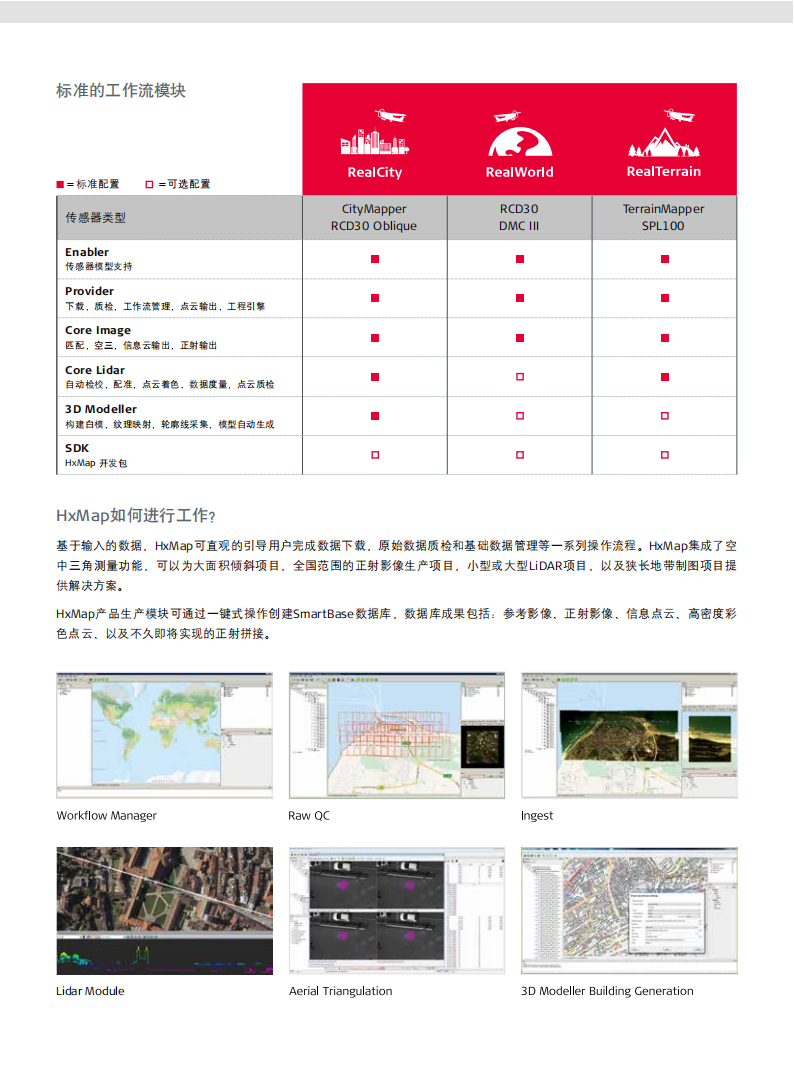This screenshot has width=794, height=1077.
Task: Click the RealCity label
Action: point(375,172)
